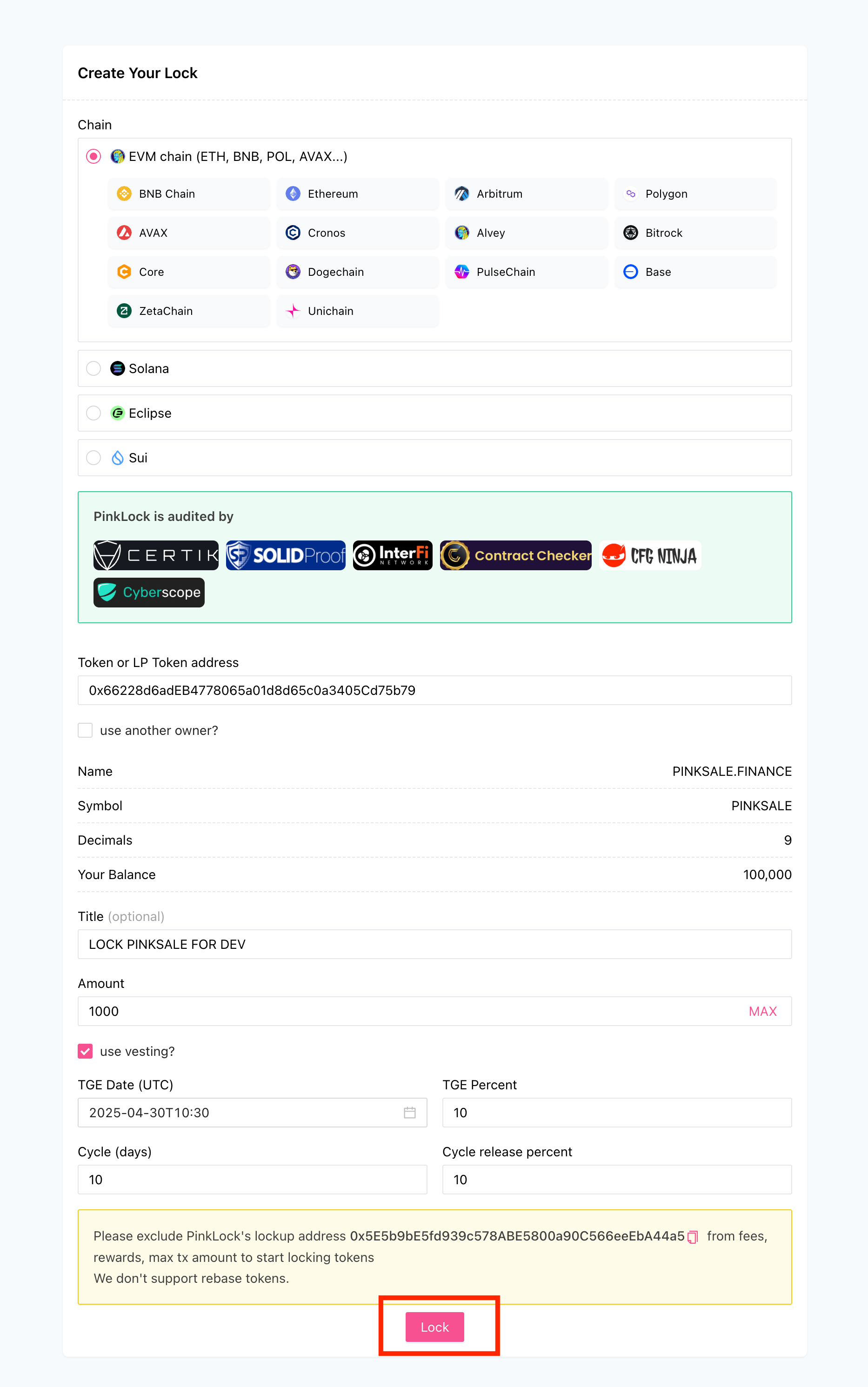Copy PinkLock lockup address icon
The height and width of the screenshot is (1387, 868).
coord(692,1237)
